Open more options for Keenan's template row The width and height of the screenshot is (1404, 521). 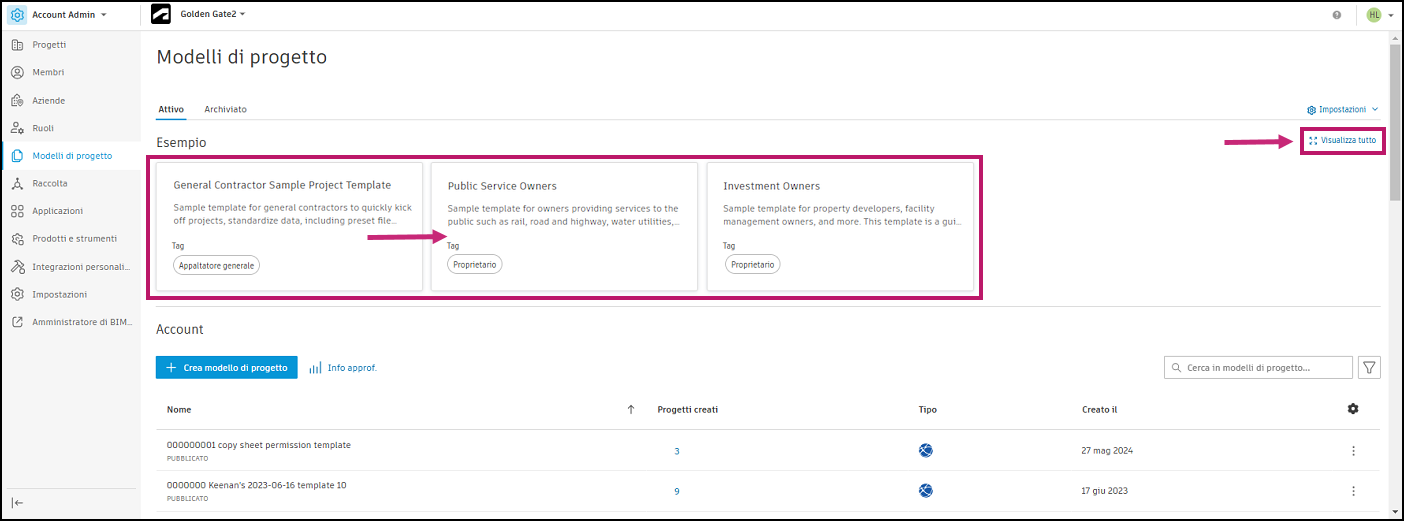click(x=1353, y=491)
